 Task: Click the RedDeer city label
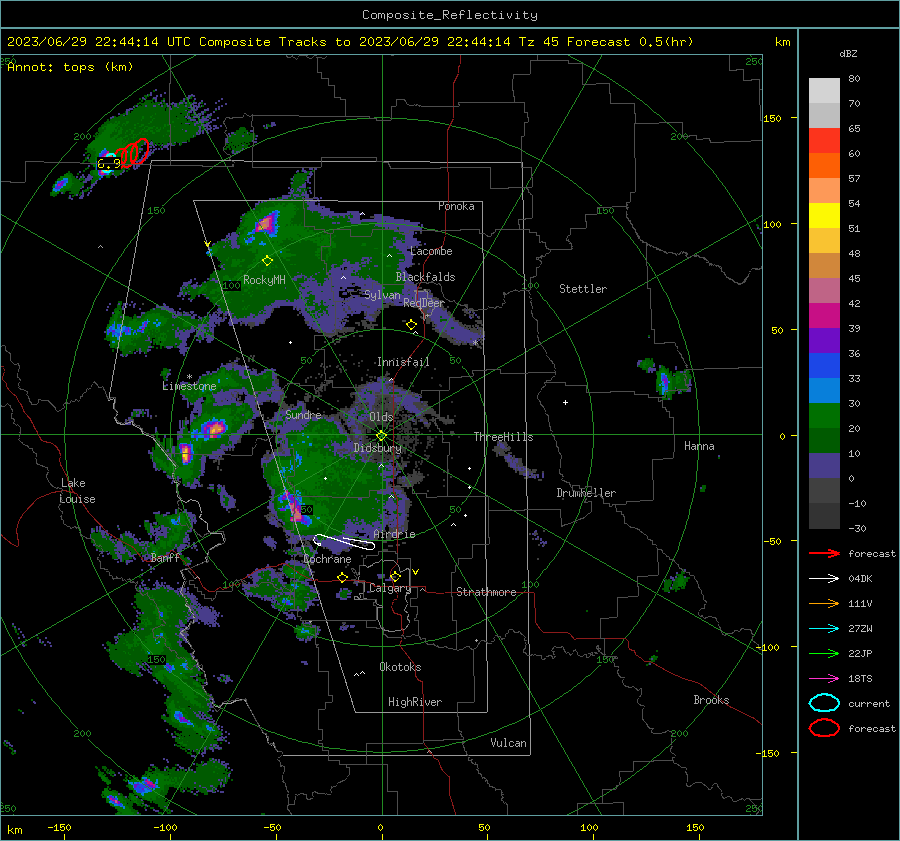coord(424,303)
